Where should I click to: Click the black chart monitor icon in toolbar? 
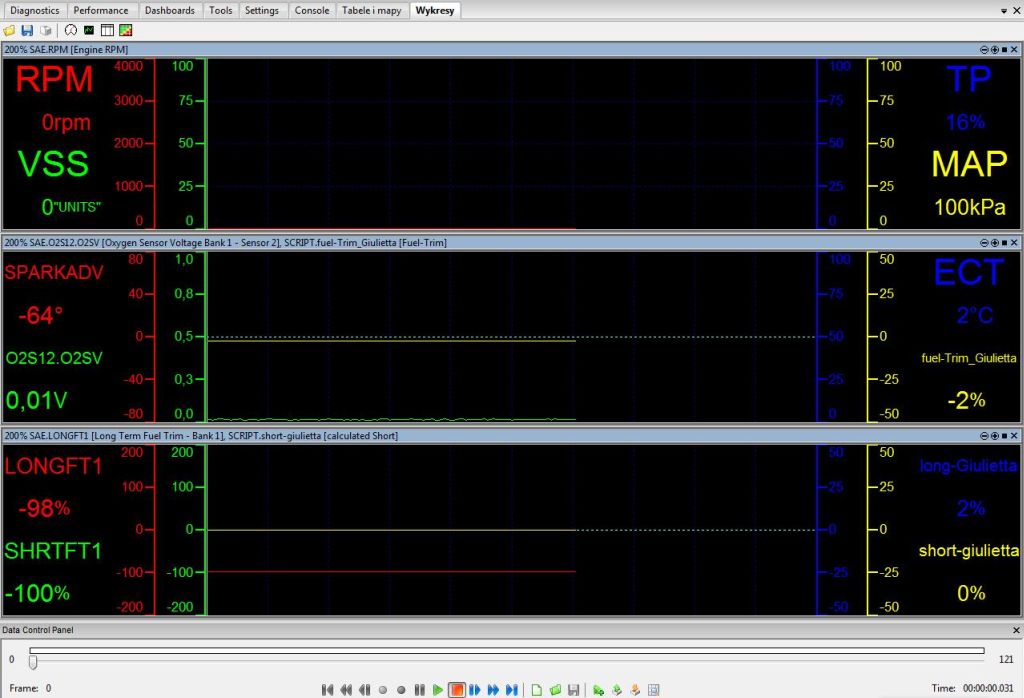(89, 30)
